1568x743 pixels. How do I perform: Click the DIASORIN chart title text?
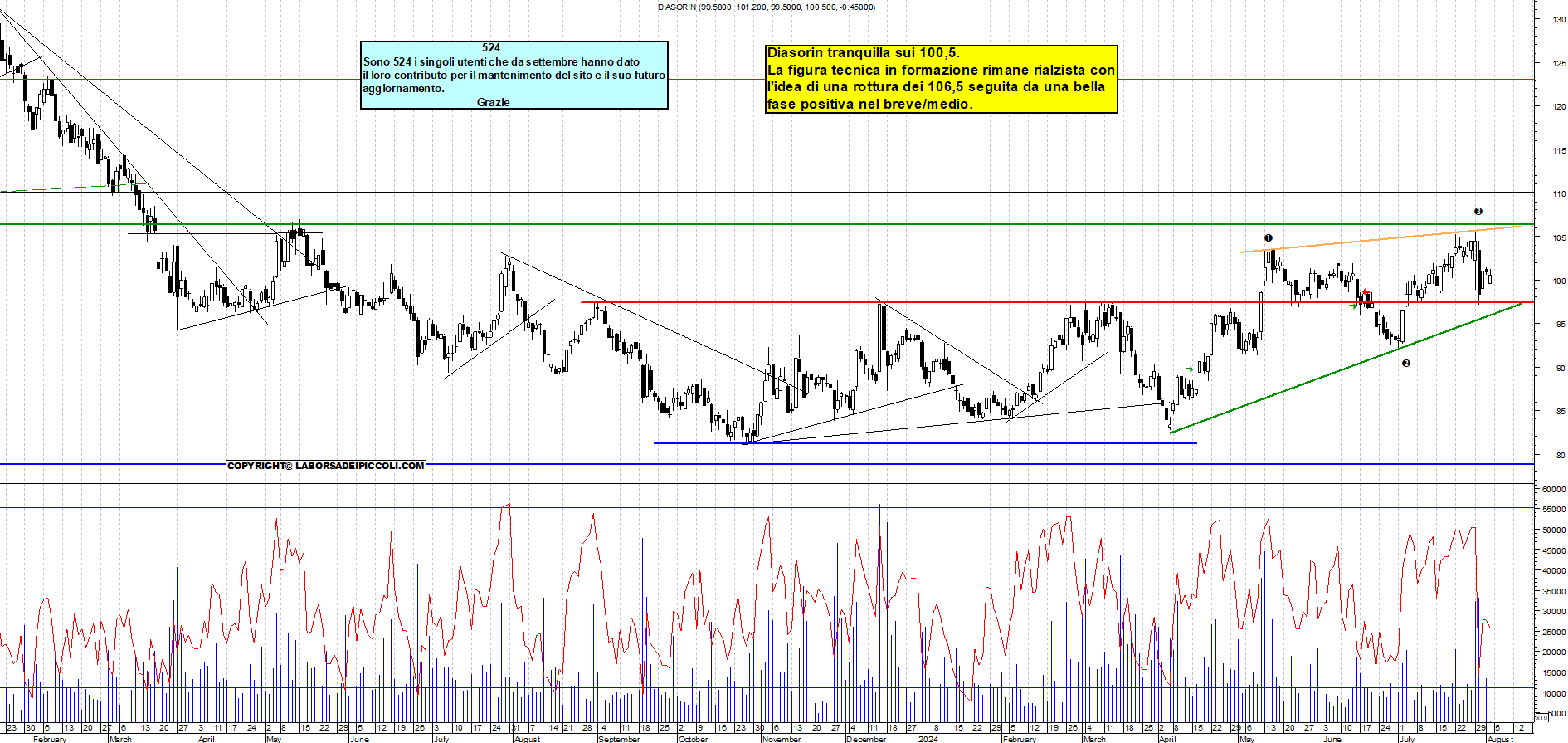point(767,7)
